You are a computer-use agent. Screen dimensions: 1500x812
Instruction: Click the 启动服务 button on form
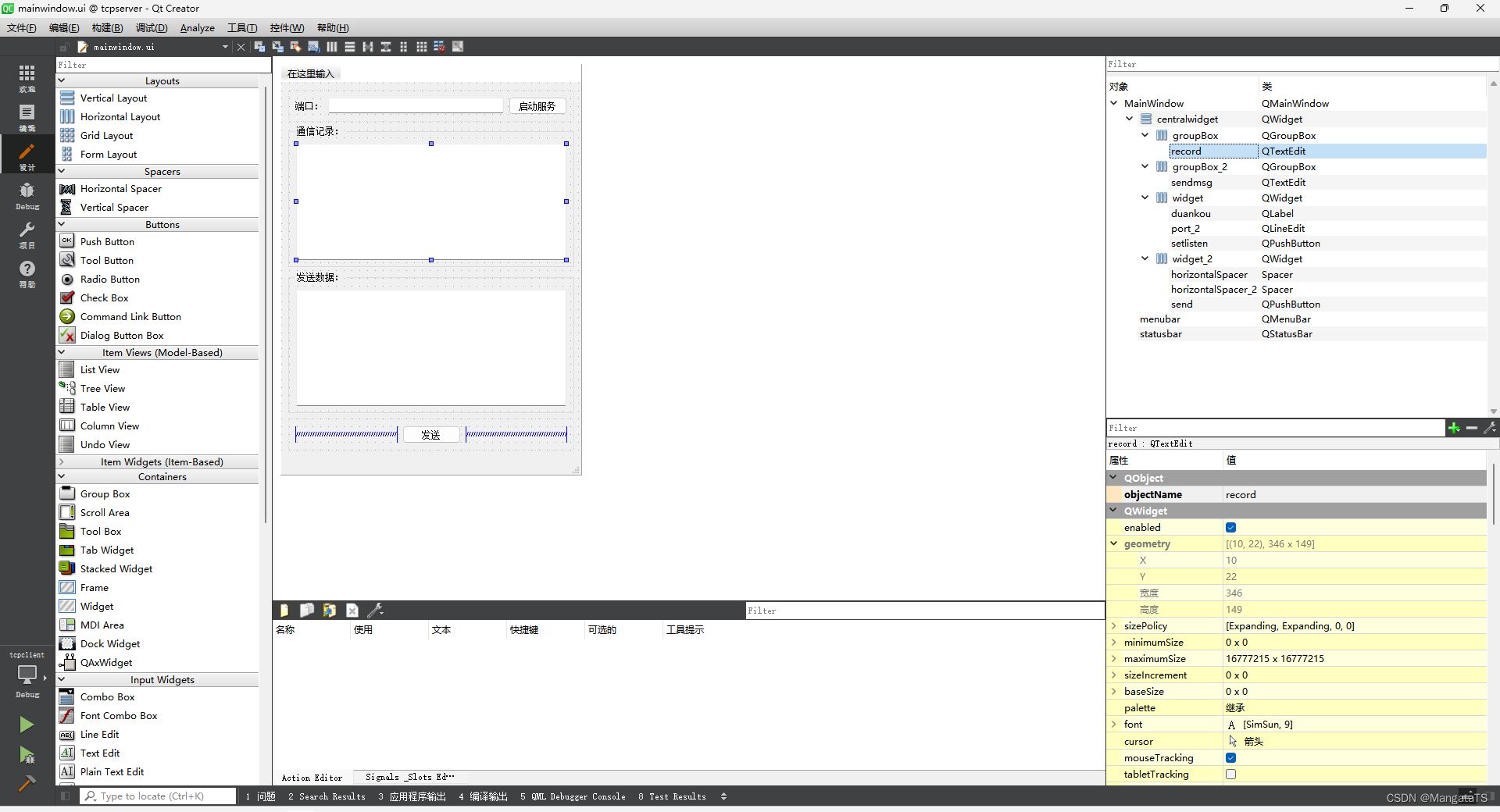(x=537, y=106)
